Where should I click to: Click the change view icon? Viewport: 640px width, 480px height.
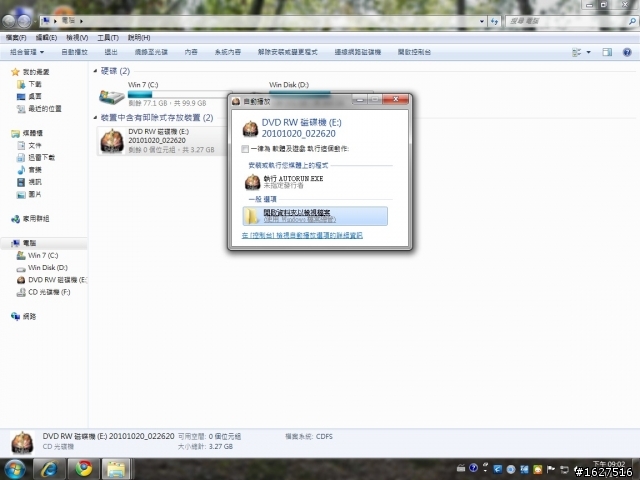coord(576,52)
